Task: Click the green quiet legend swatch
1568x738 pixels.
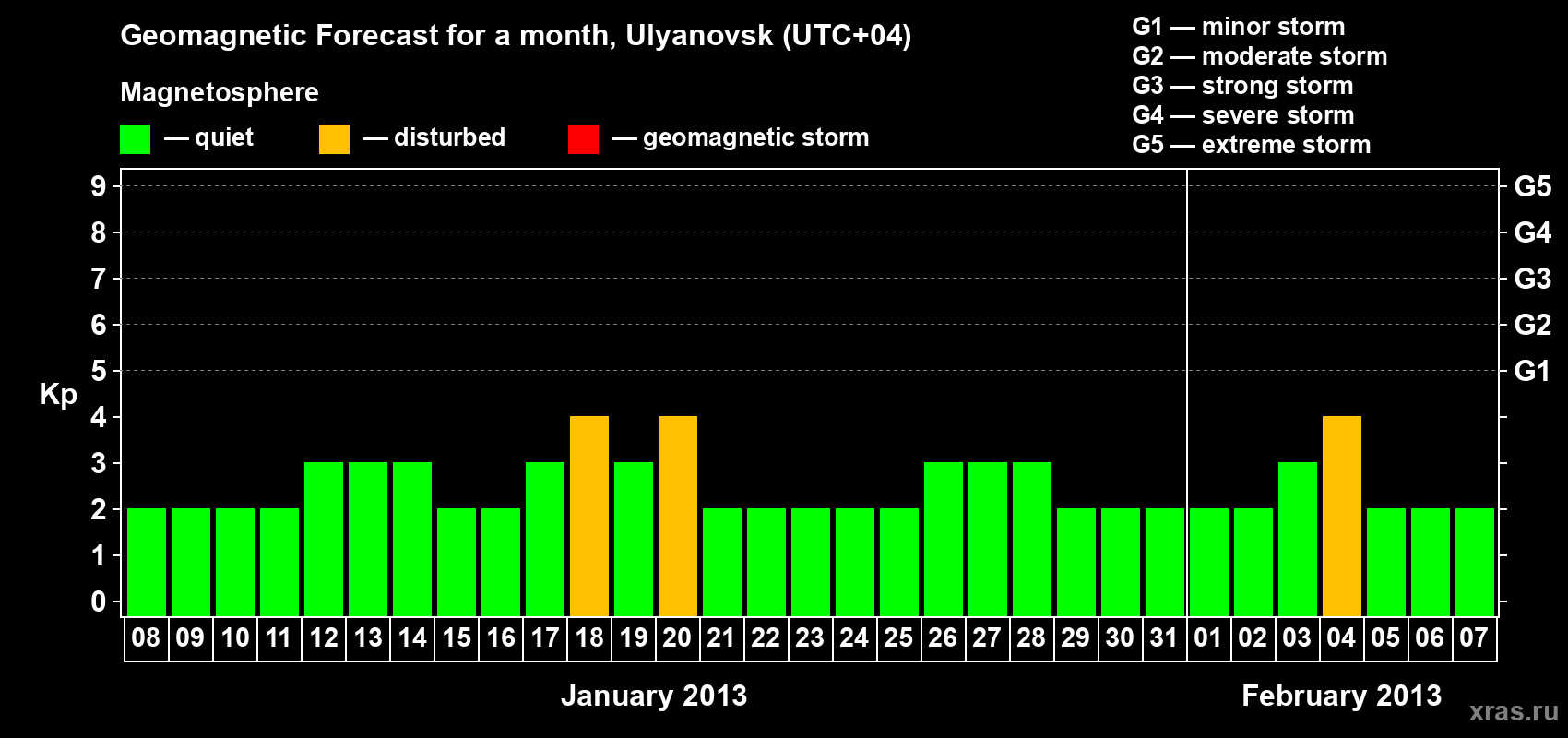Action: click(x=135, y=139)
